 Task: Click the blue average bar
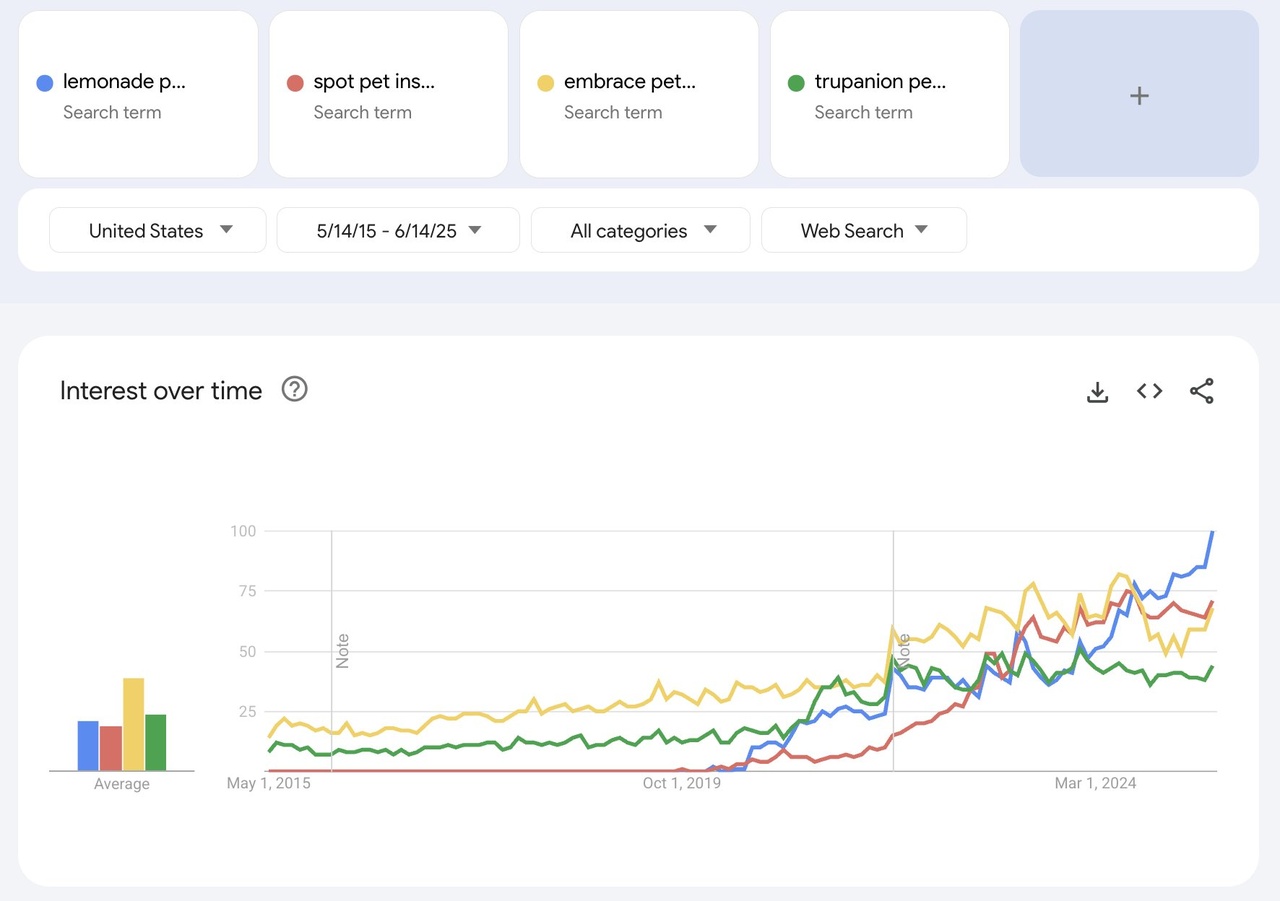[x=88, y=746]
